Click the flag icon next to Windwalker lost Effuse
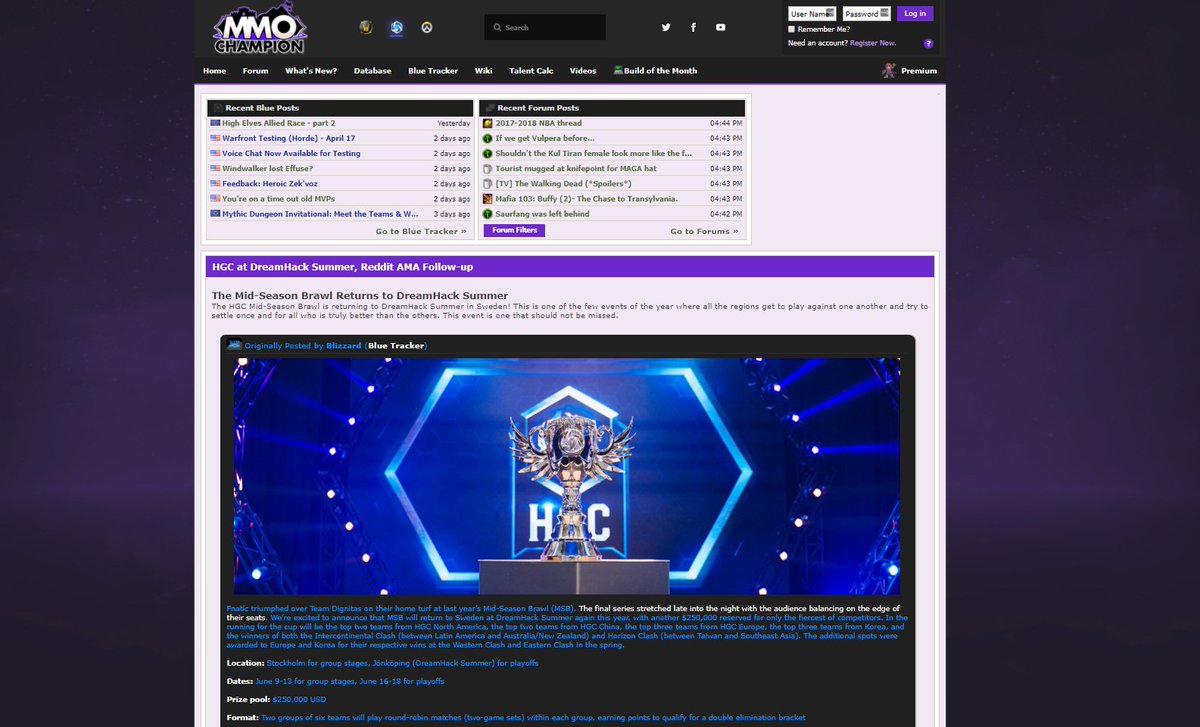 215,168
